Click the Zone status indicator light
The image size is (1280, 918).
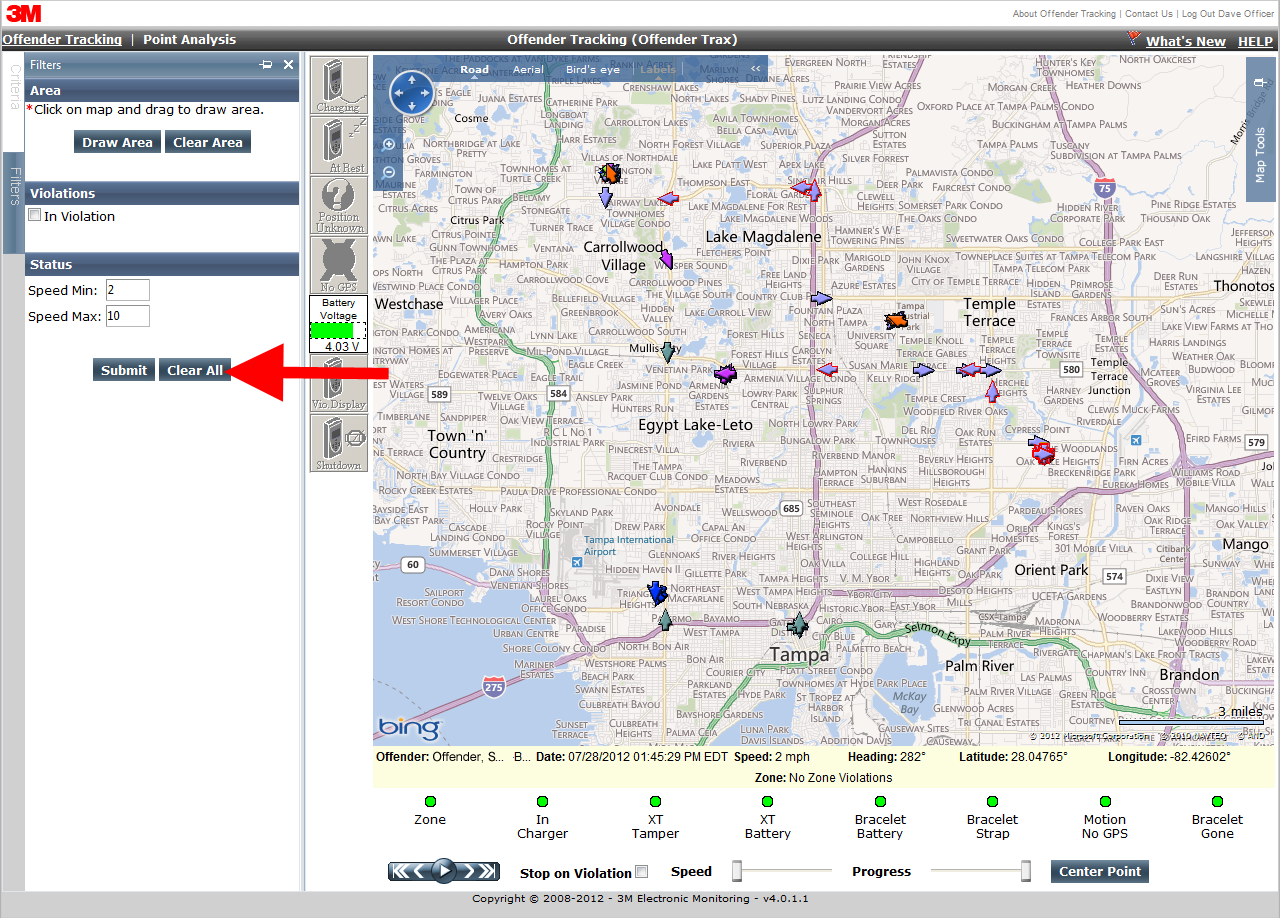430,801
